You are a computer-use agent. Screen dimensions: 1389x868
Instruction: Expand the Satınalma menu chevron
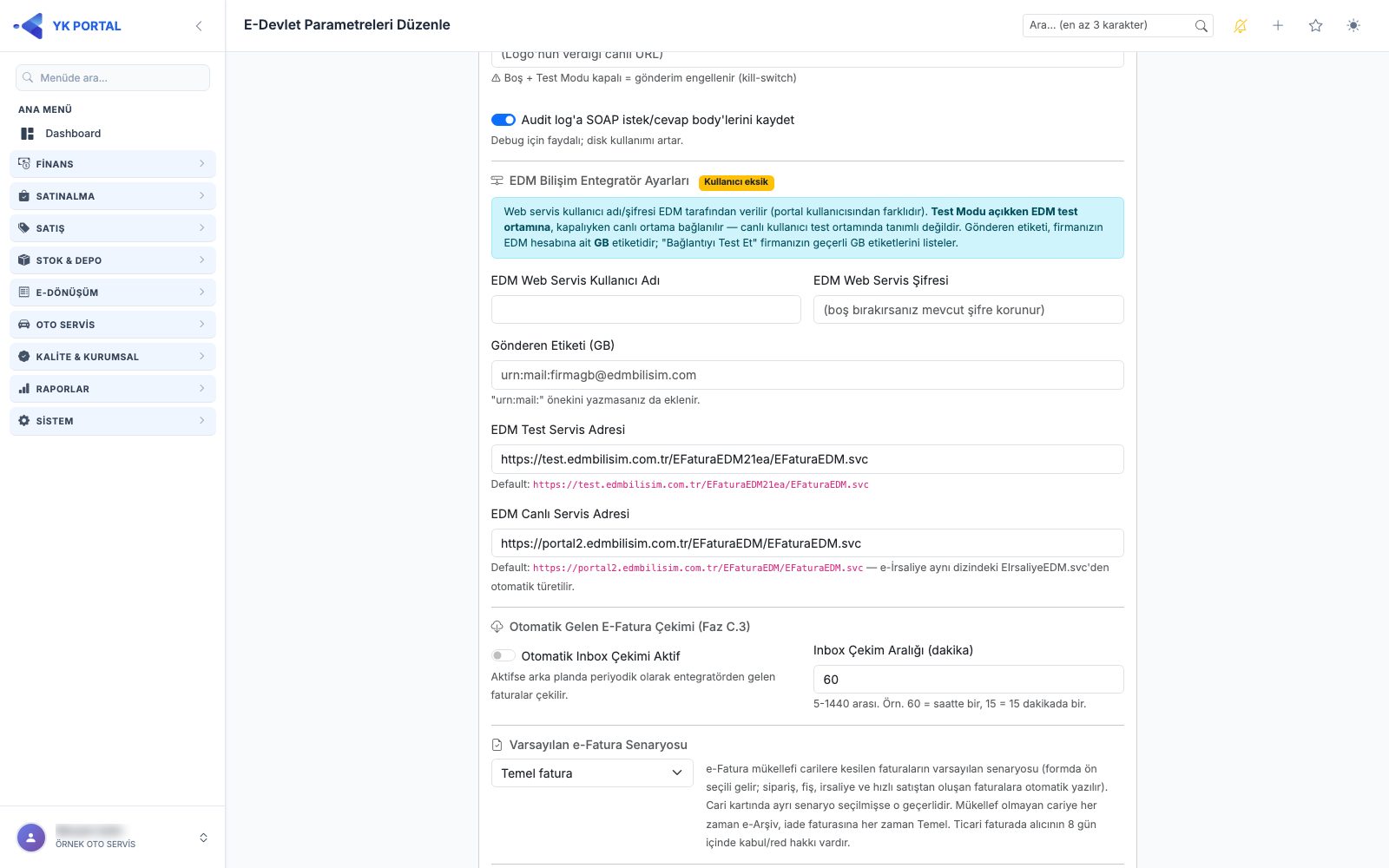pyautogui.click(x=201, y=195)
